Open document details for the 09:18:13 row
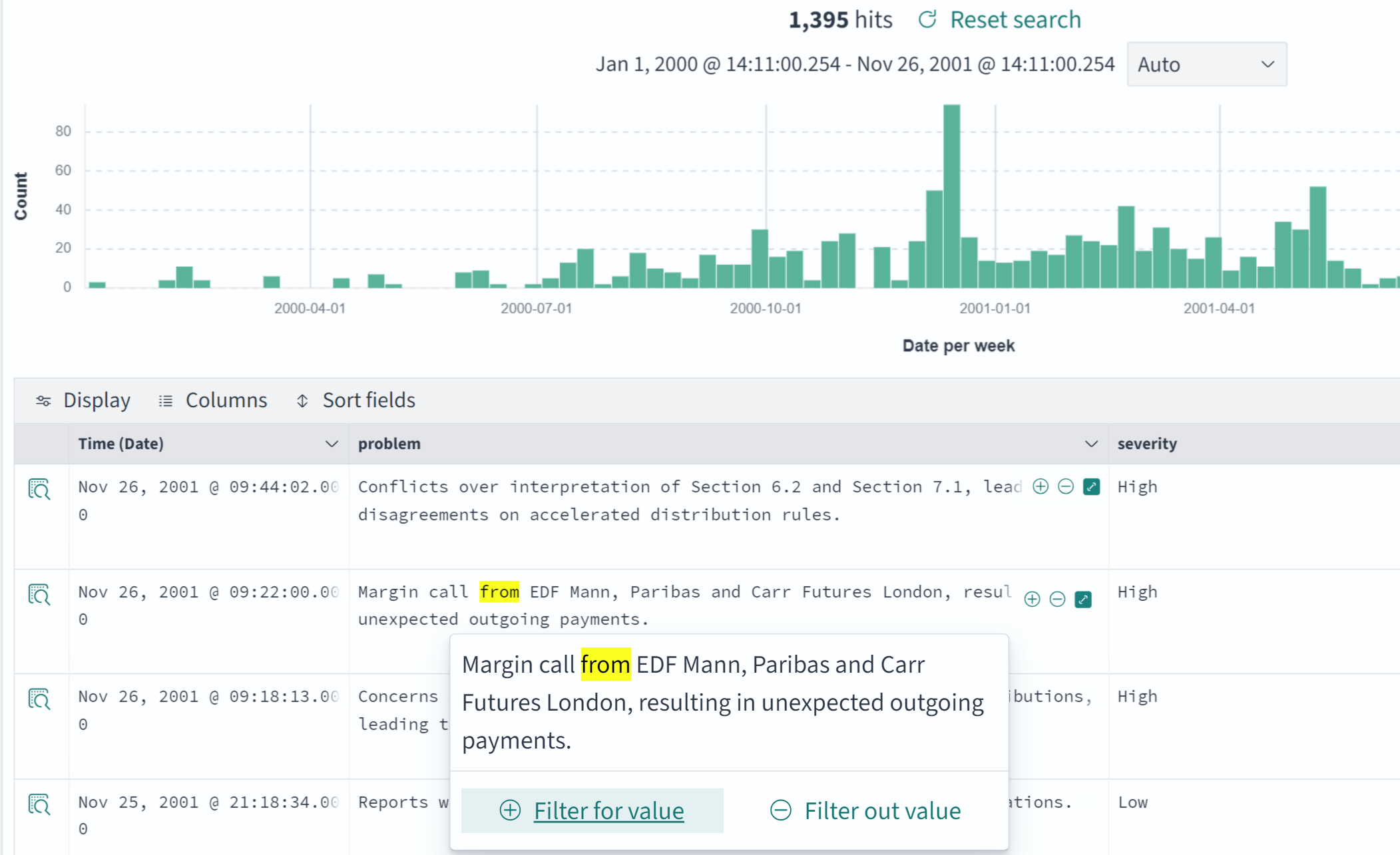Image resolution: width=1400 pixels, height=855 pixels. tap(39, 699)
